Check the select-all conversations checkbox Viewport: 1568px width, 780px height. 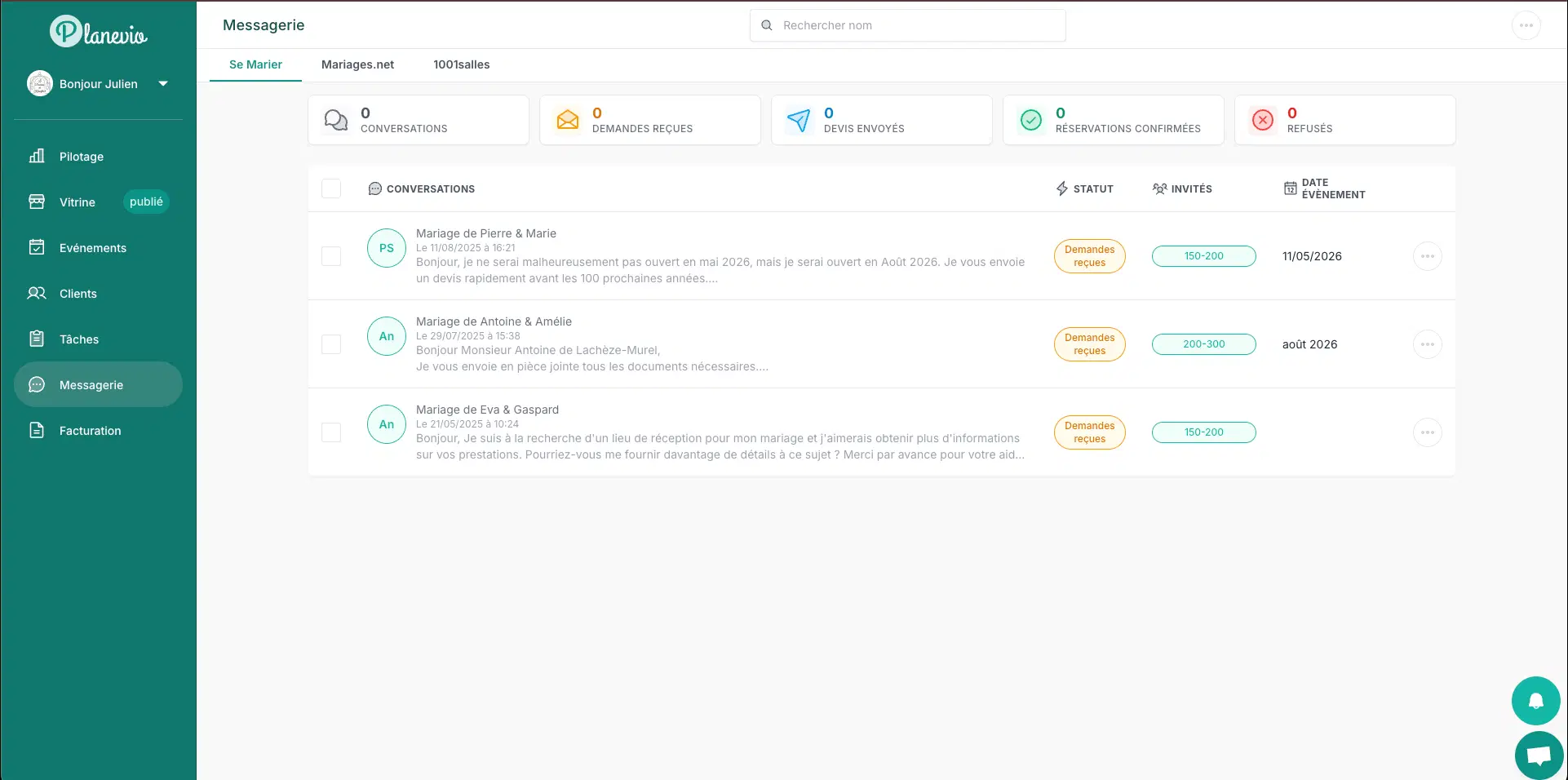point(331,188)
